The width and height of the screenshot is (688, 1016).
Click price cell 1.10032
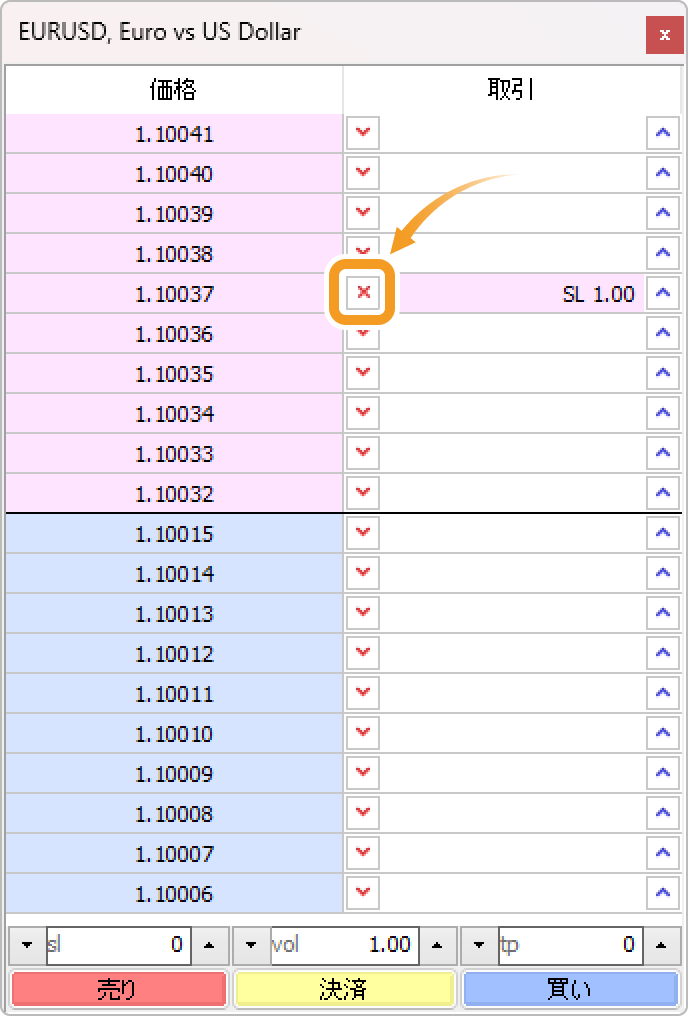click(x=174, y=494)
